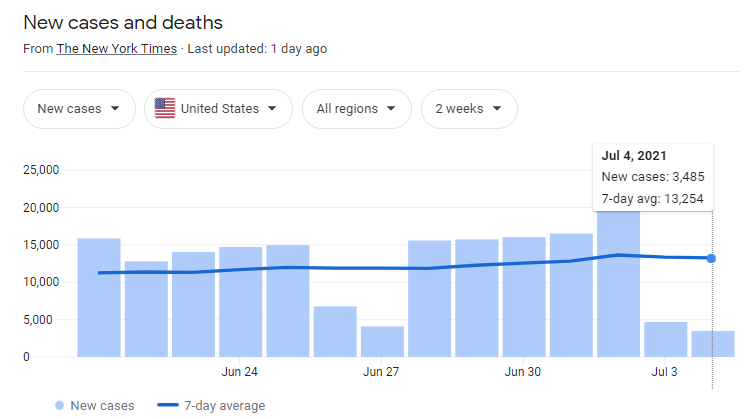Click the Jul 3 bar in chart
Screen dimensions: 754x419
click(x=666, y=339)
